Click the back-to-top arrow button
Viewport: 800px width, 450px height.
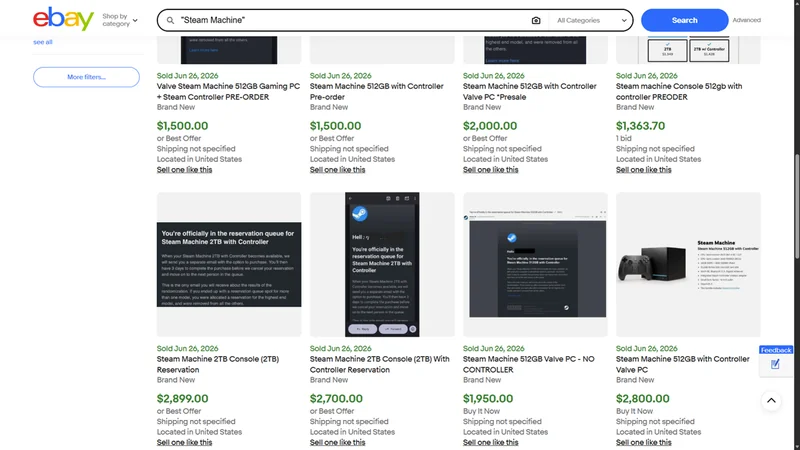tap(771, 401)
